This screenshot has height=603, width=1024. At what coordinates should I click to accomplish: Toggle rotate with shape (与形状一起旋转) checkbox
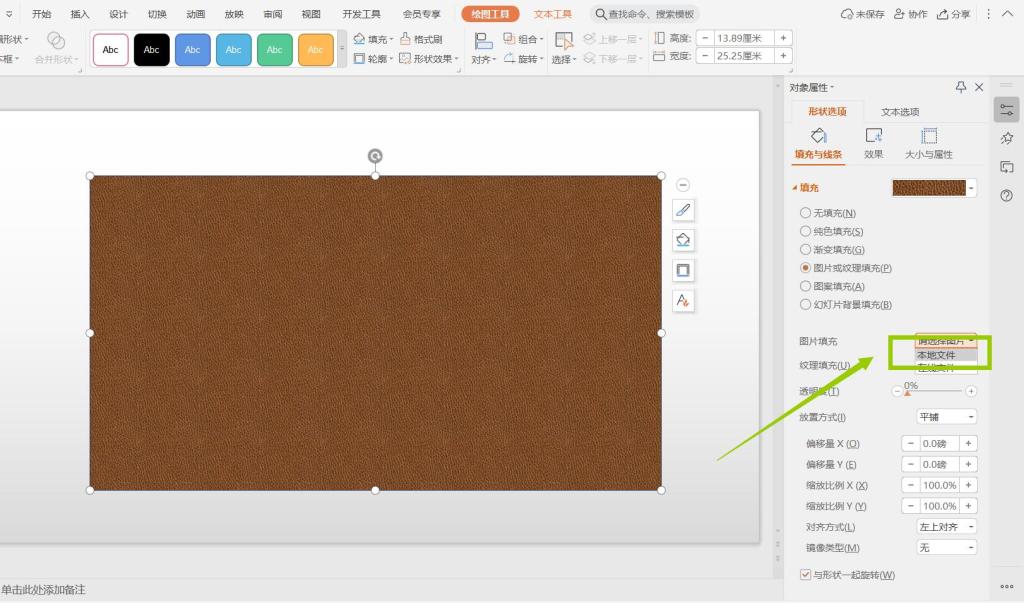(805, 575)
